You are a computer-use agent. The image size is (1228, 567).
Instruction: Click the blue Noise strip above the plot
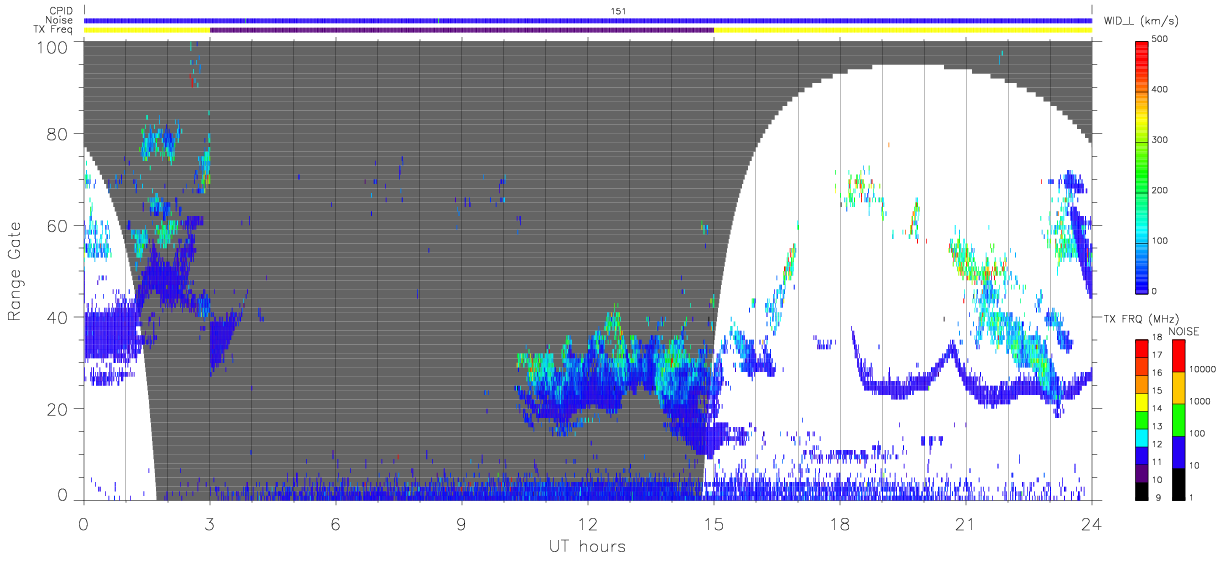pyautogui.click(x=587, y=20)
